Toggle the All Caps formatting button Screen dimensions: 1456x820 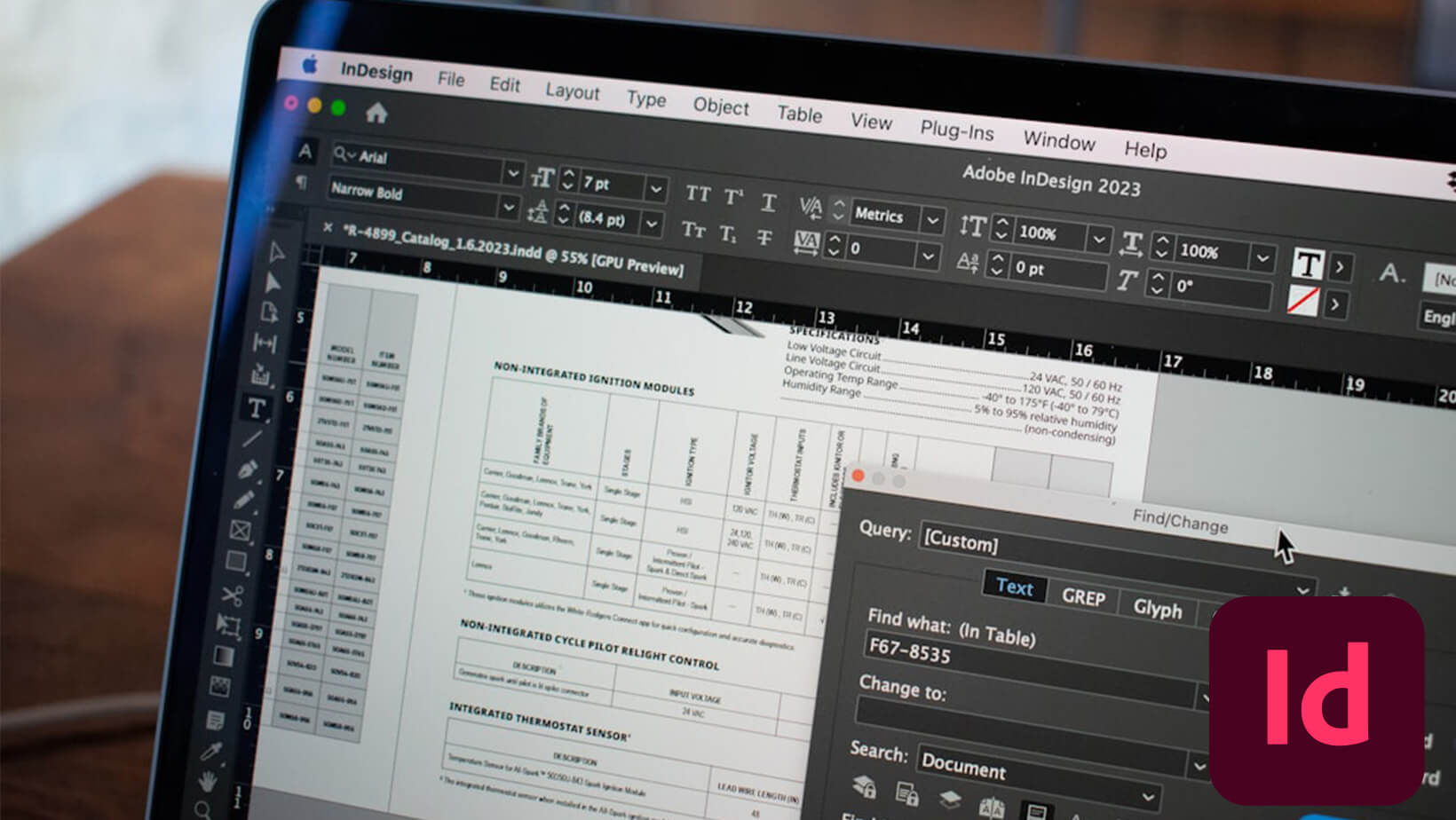(x=699, y=194)
